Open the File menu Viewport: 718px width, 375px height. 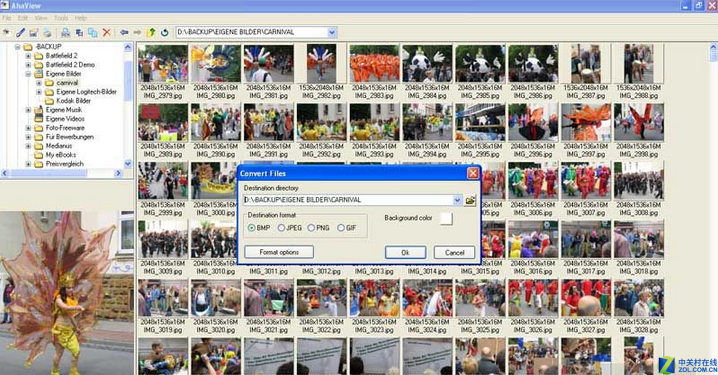coord(6,18)
